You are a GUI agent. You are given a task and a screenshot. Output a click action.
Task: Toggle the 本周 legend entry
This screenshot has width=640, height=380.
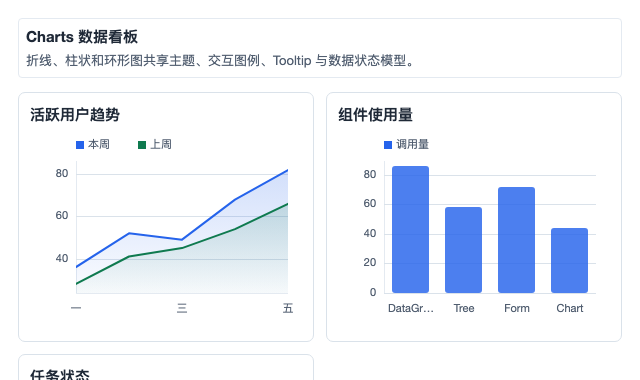tap(93, 144)
